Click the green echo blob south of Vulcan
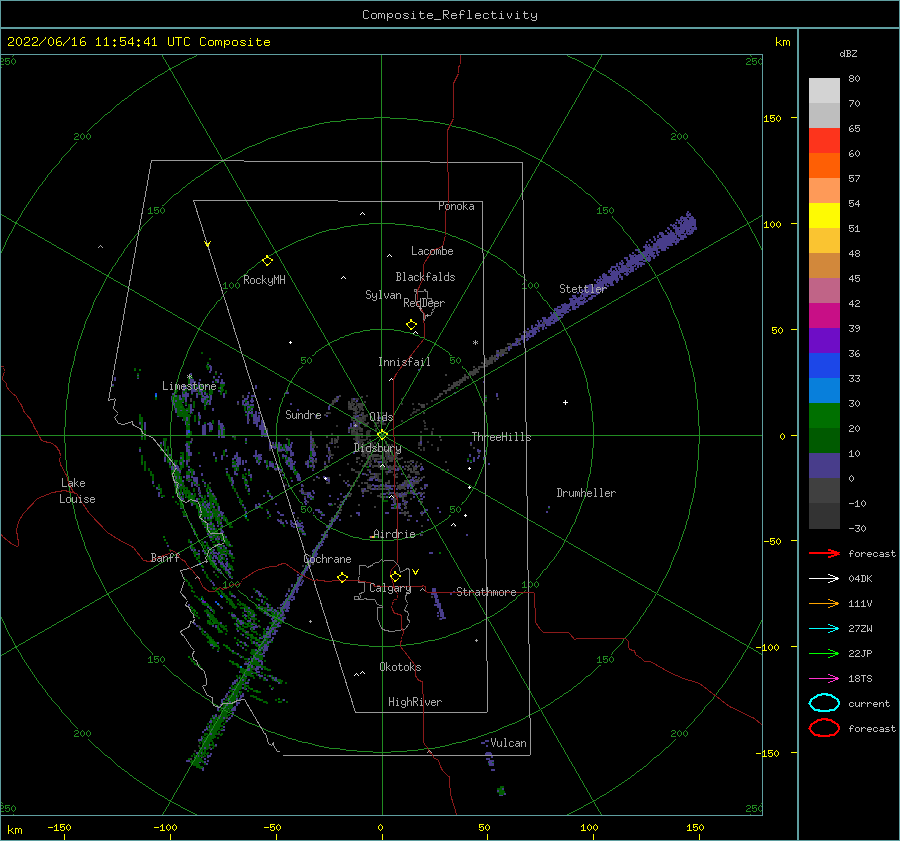This screenshot has height=841, width=900. pyautogui.click(x=501, y=790)
